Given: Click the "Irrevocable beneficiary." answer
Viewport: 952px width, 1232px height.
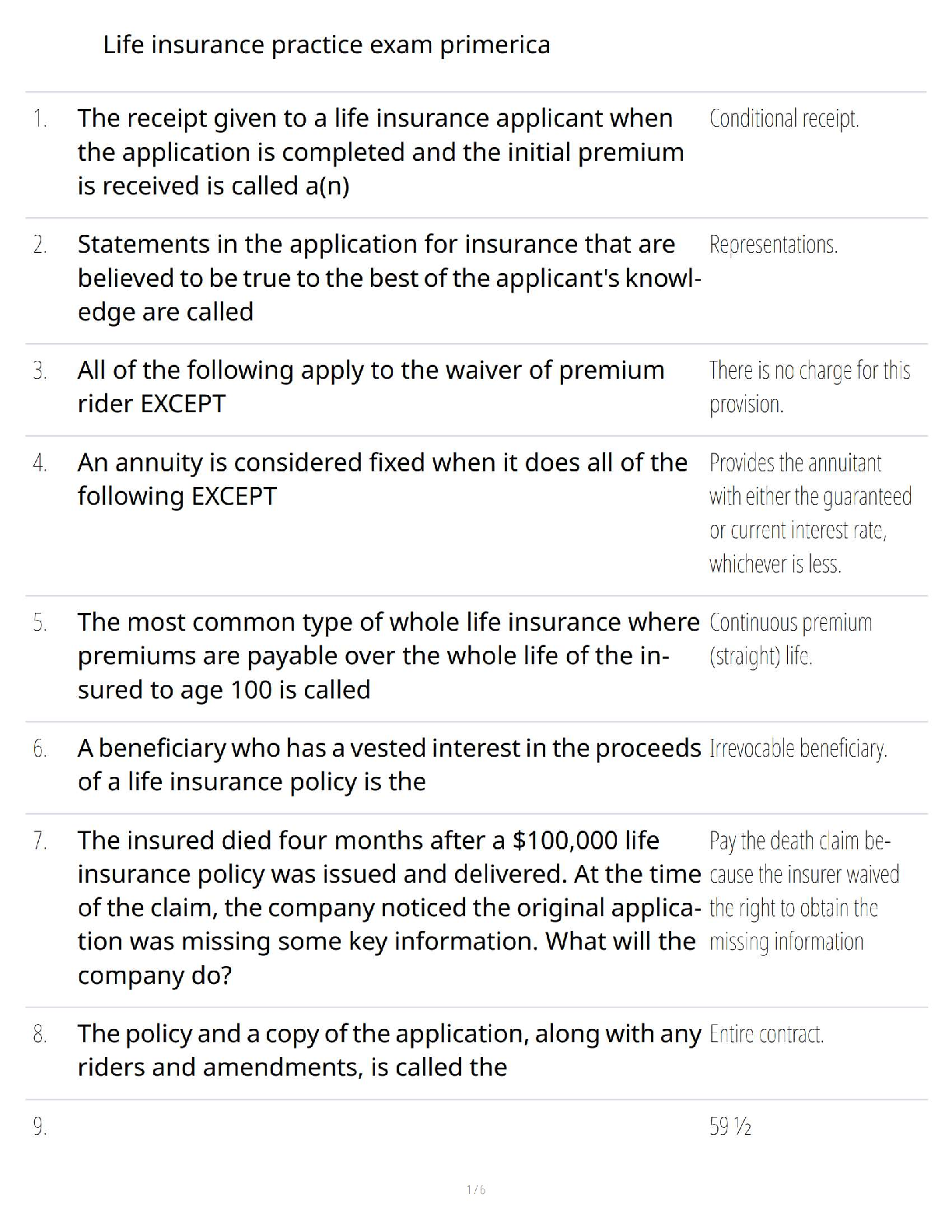Looking at the screenshot, I should click(x=798, y=749).
